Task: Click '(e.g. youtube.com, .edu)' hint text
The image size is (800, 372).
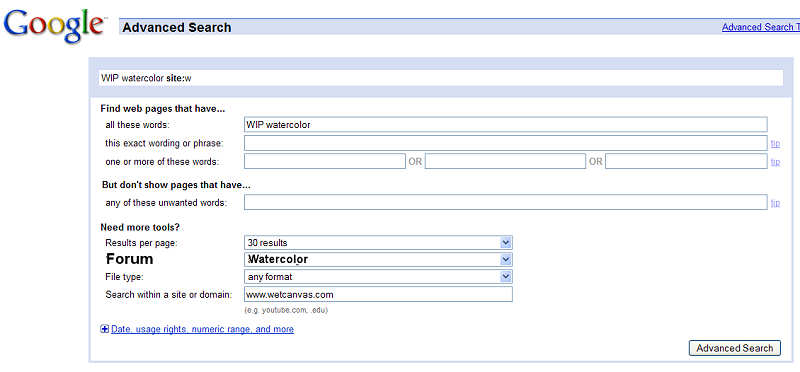Action: (286, 310)
